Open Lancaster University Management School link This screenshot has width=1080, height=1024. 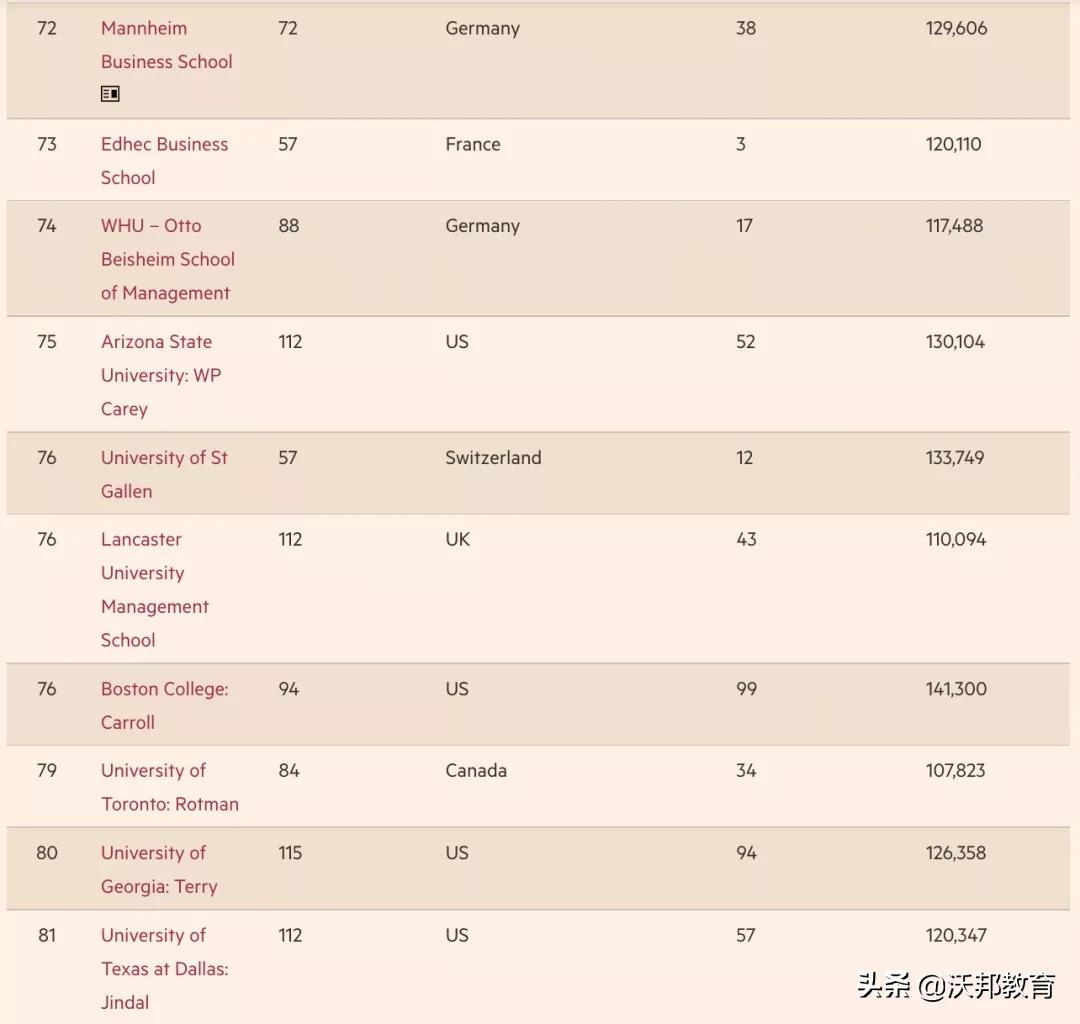(154, 589)
